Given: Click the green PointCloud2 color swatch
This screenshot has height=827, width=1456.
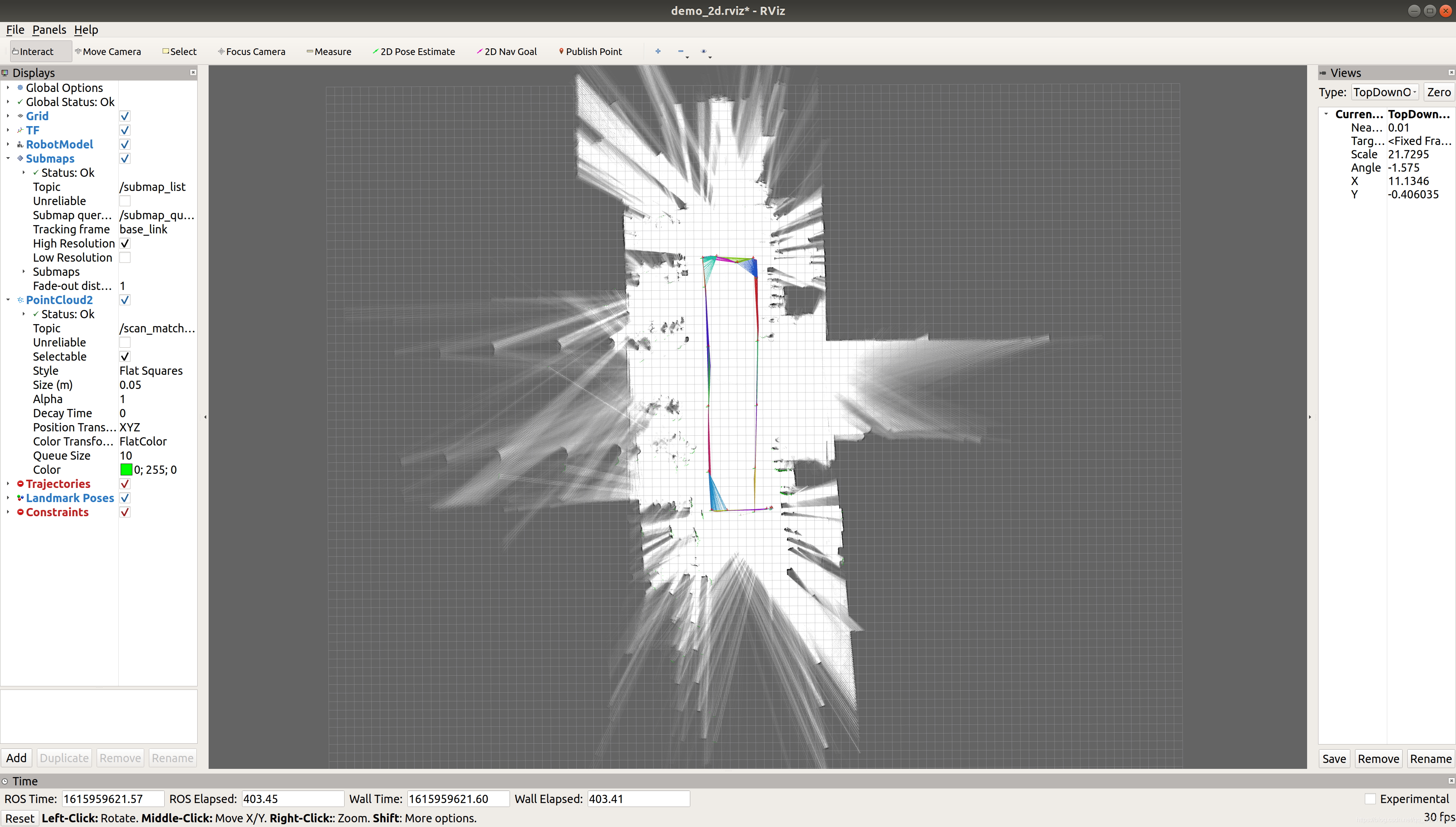Looking at the screenshot, I should 126,470.
